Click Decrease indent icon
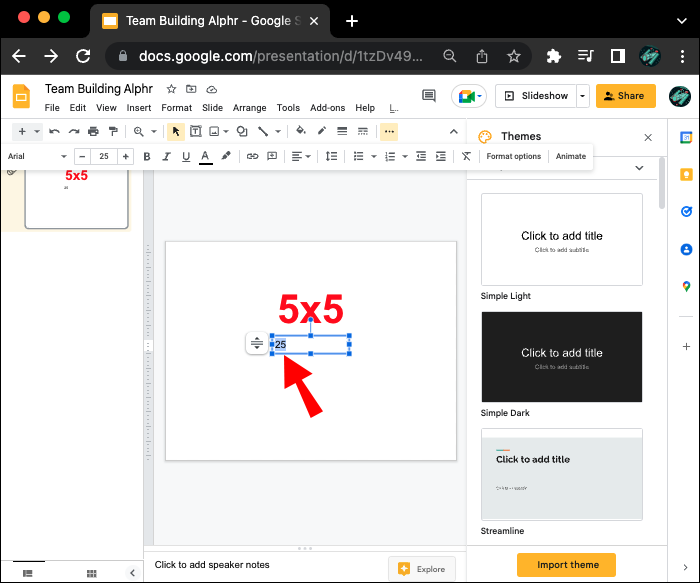 tap(421, 156)
